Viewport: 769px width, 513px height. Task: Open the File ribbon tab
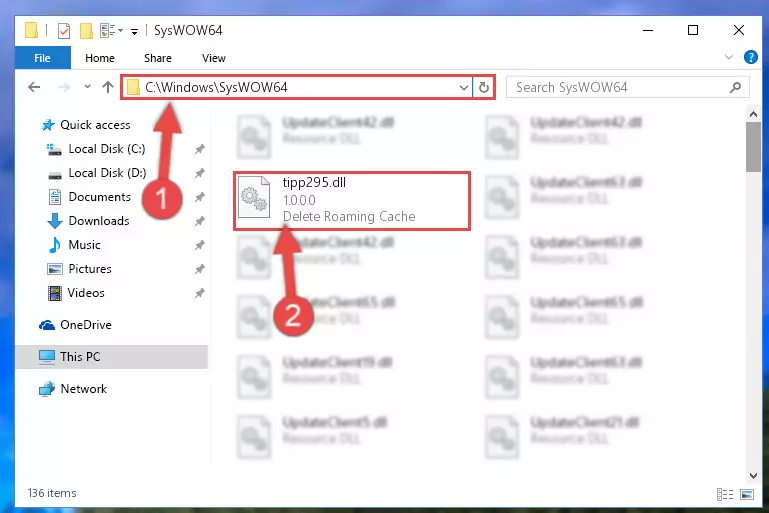coord(42,58)
